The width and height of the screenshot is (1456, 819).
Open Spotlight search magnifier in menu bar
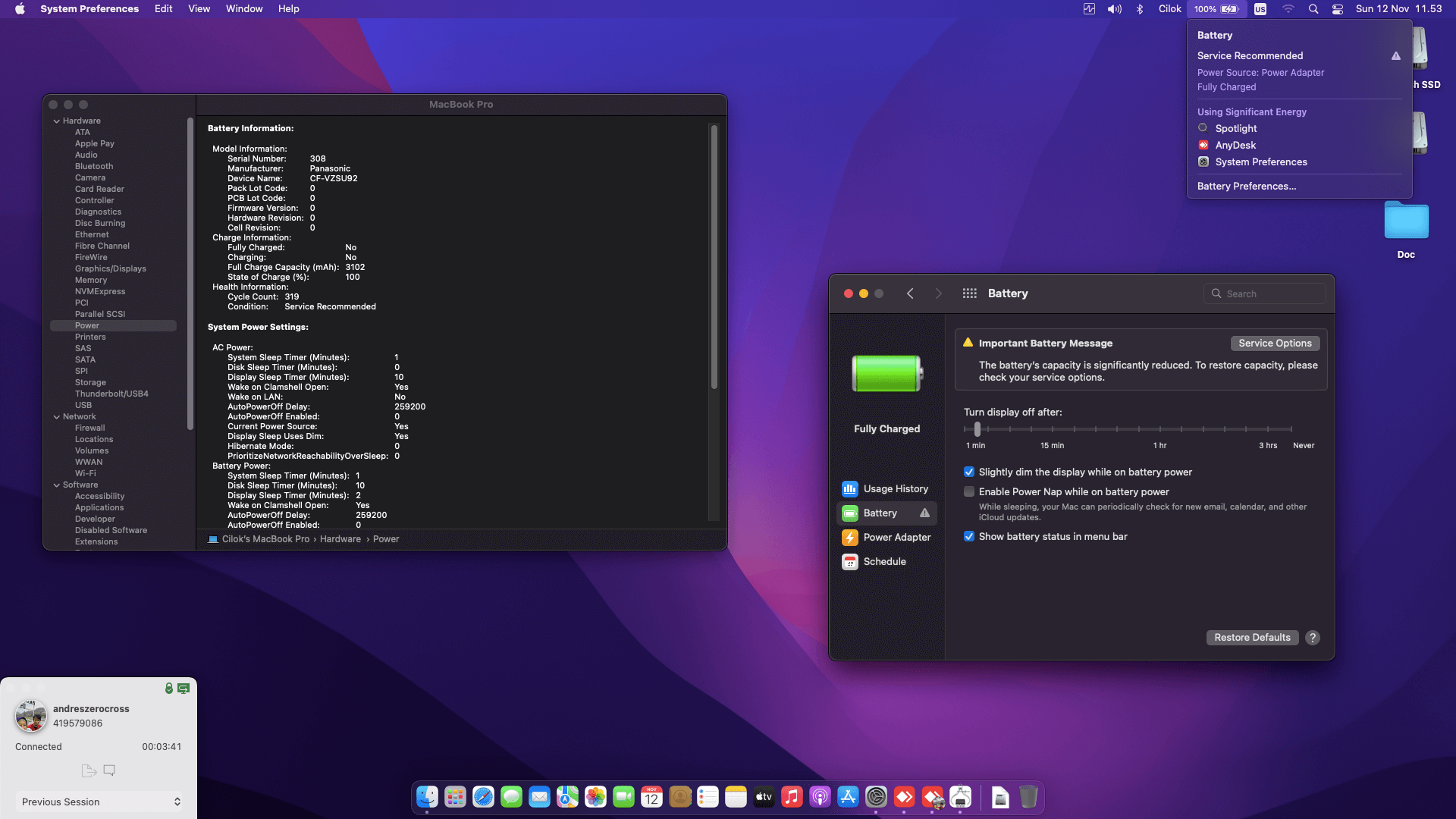point(1313,9)
